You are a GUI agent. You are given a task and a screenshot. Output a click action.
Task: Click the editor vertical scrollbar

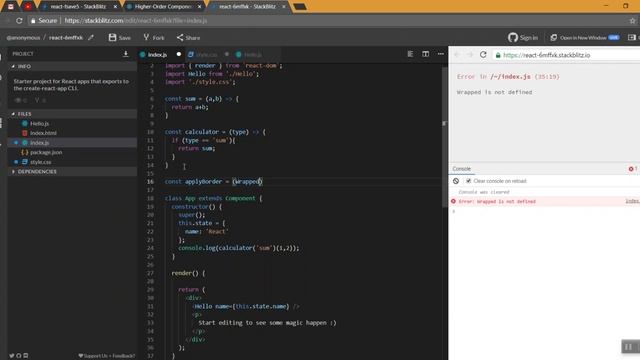[444, 137]
